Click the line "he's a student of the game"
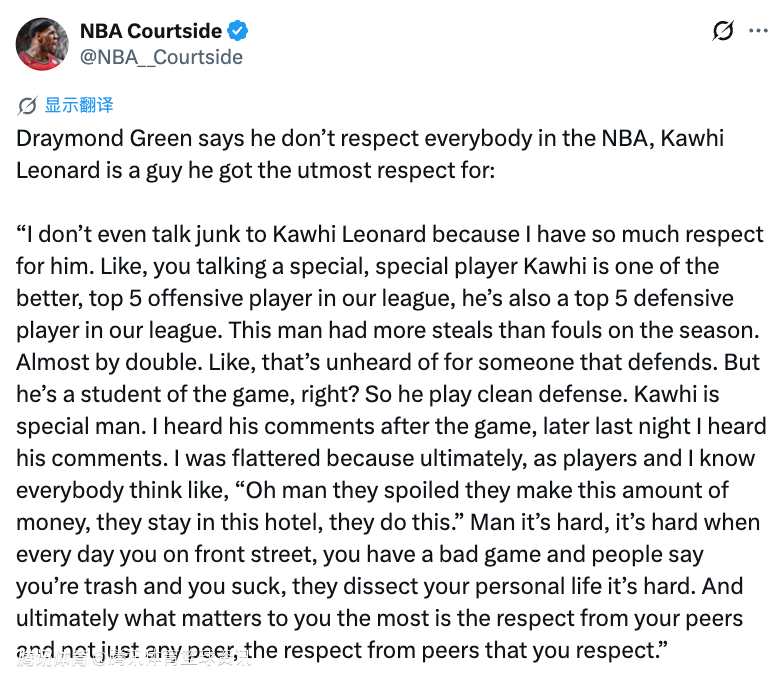 coord(365,395)
